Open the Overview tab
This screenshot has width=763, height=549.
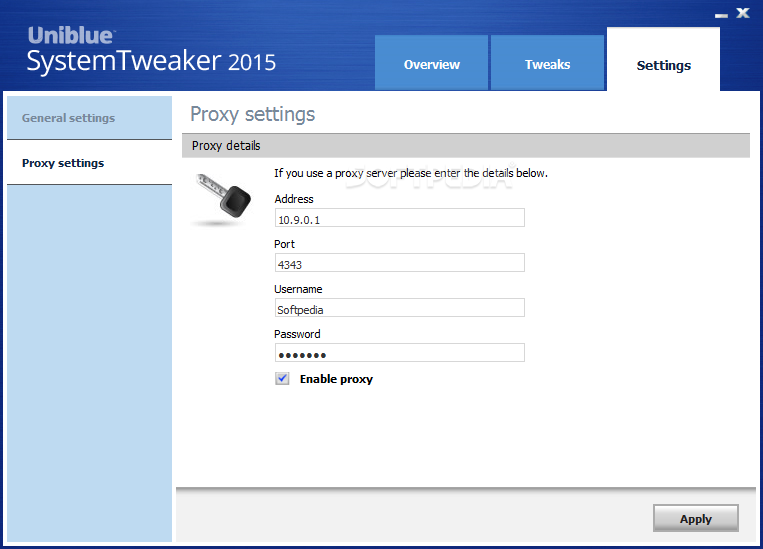click(x=431, y=63)
